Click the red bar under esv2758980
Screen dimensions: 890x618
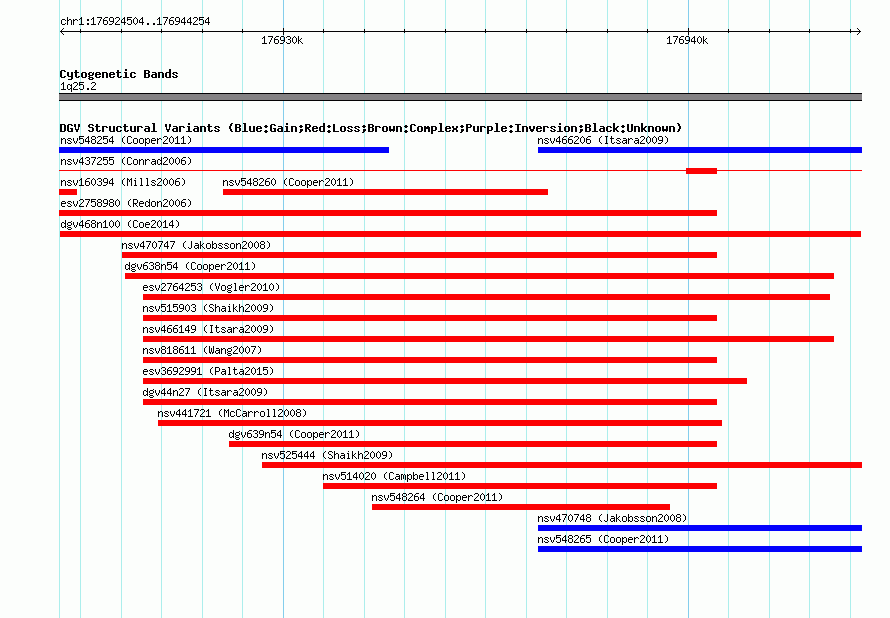tap(388, 213)
